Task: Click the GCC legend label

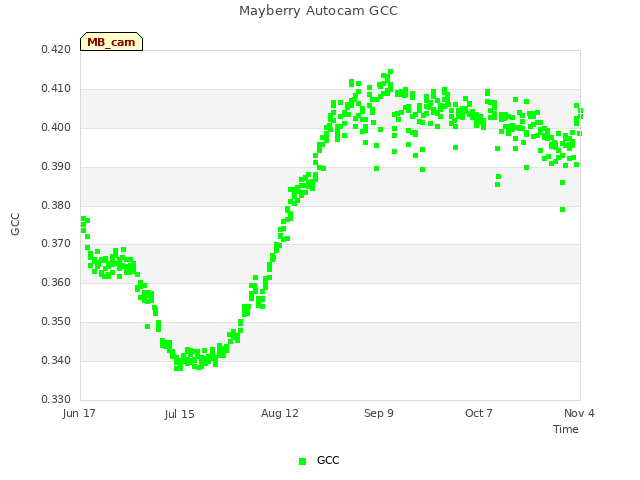Action: (328, 460)
